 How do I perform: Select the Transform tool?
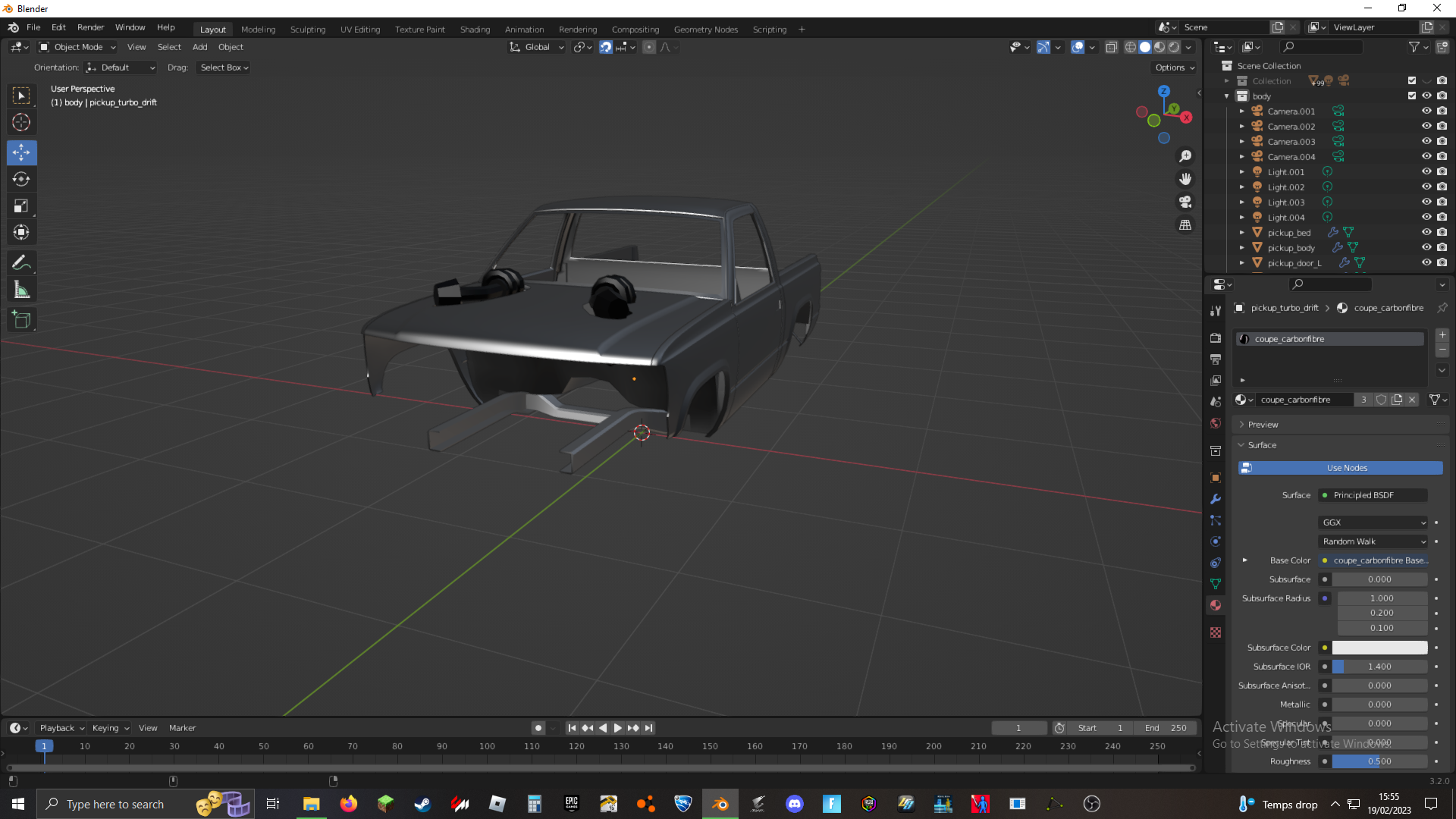tap(21, 232)
